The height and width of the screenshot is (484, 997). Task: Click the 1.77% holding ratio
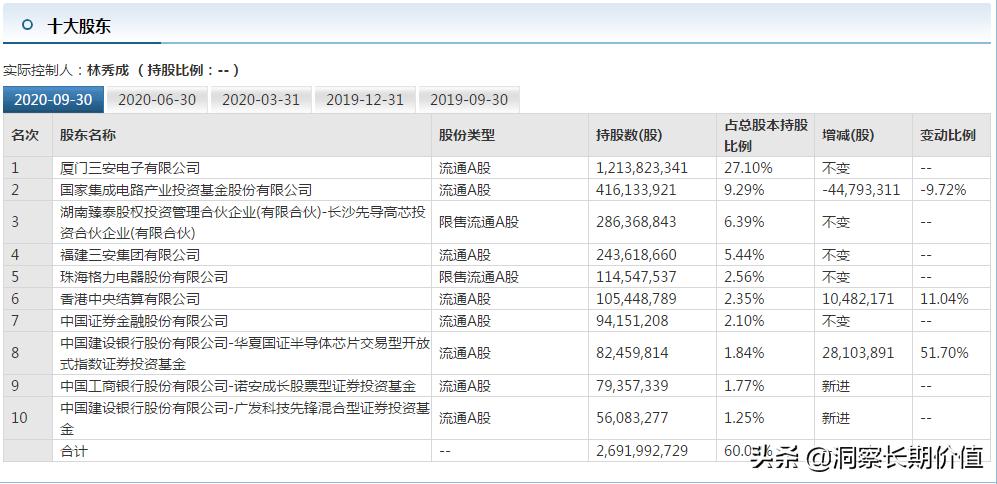tap(745, 385)
